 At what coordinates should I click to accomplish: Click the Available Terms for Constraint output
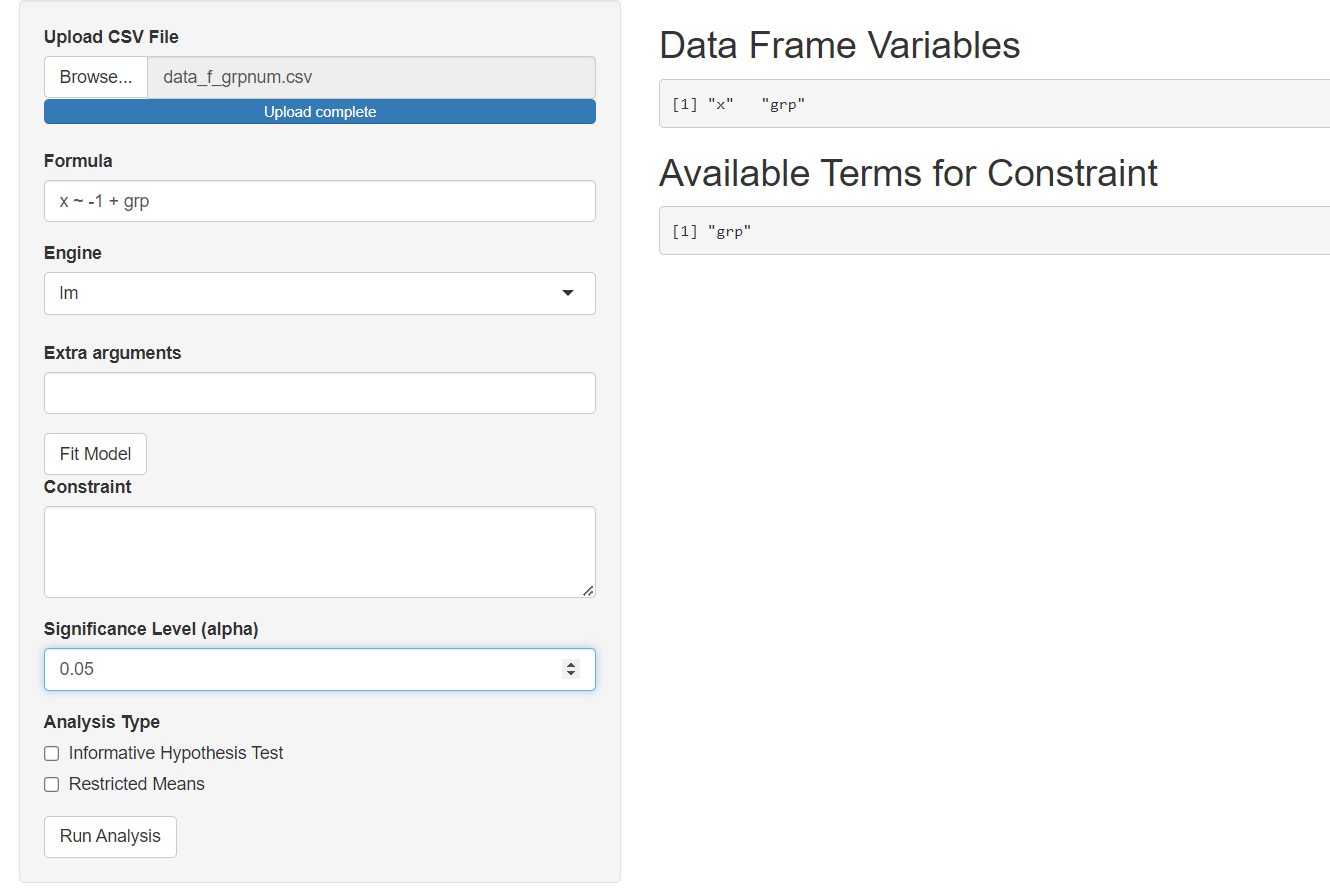[x=994, y=231]
